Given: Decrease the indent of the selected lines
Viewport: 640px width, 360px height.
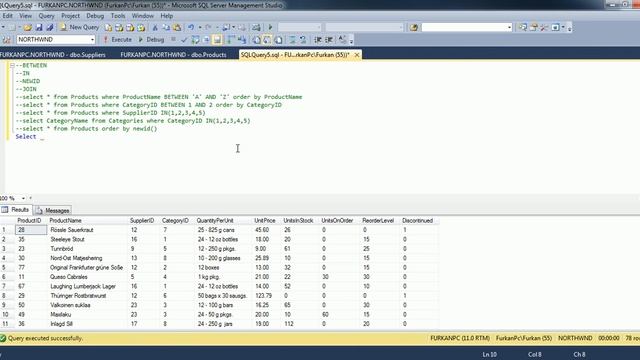Looking at the screenshot, I should (x=318, y=40).
